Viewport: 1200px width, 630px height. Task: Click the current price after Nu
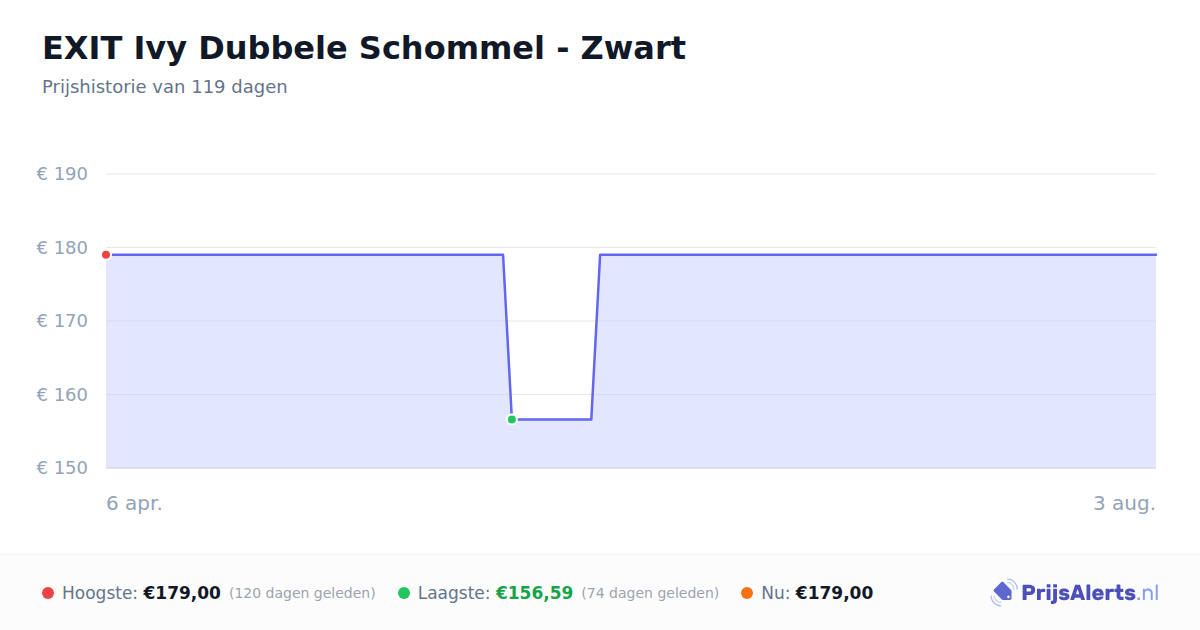[834, 593]
